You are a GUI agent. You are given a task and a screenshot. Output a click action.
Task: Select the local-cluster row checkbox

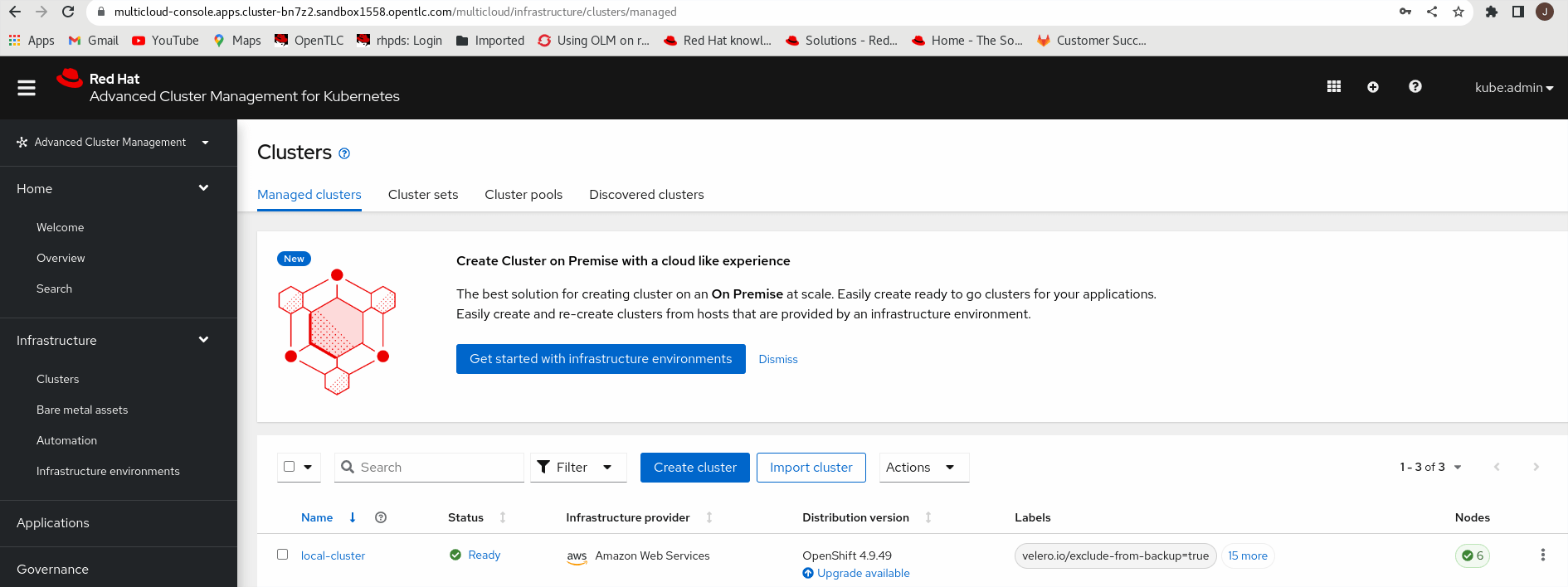click(283, 555)
